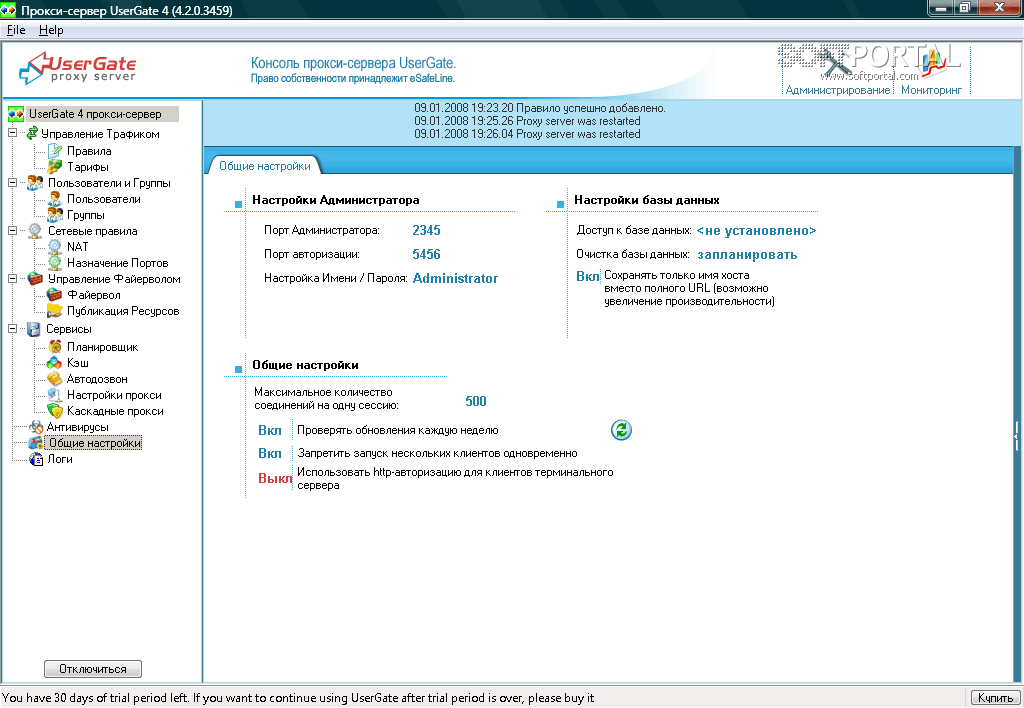Click the Автодозвон phone icon
Viewport: 1024px width, 708px height.
tap(55, 379)
